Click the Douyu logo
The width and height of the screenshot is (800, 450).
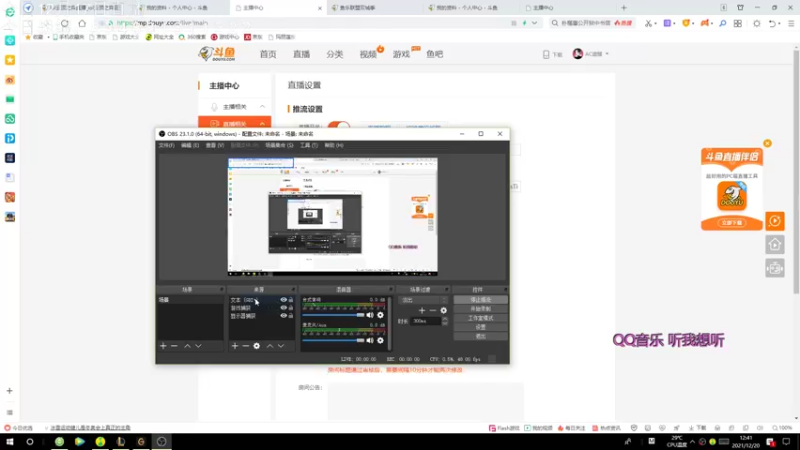(217, 54)
